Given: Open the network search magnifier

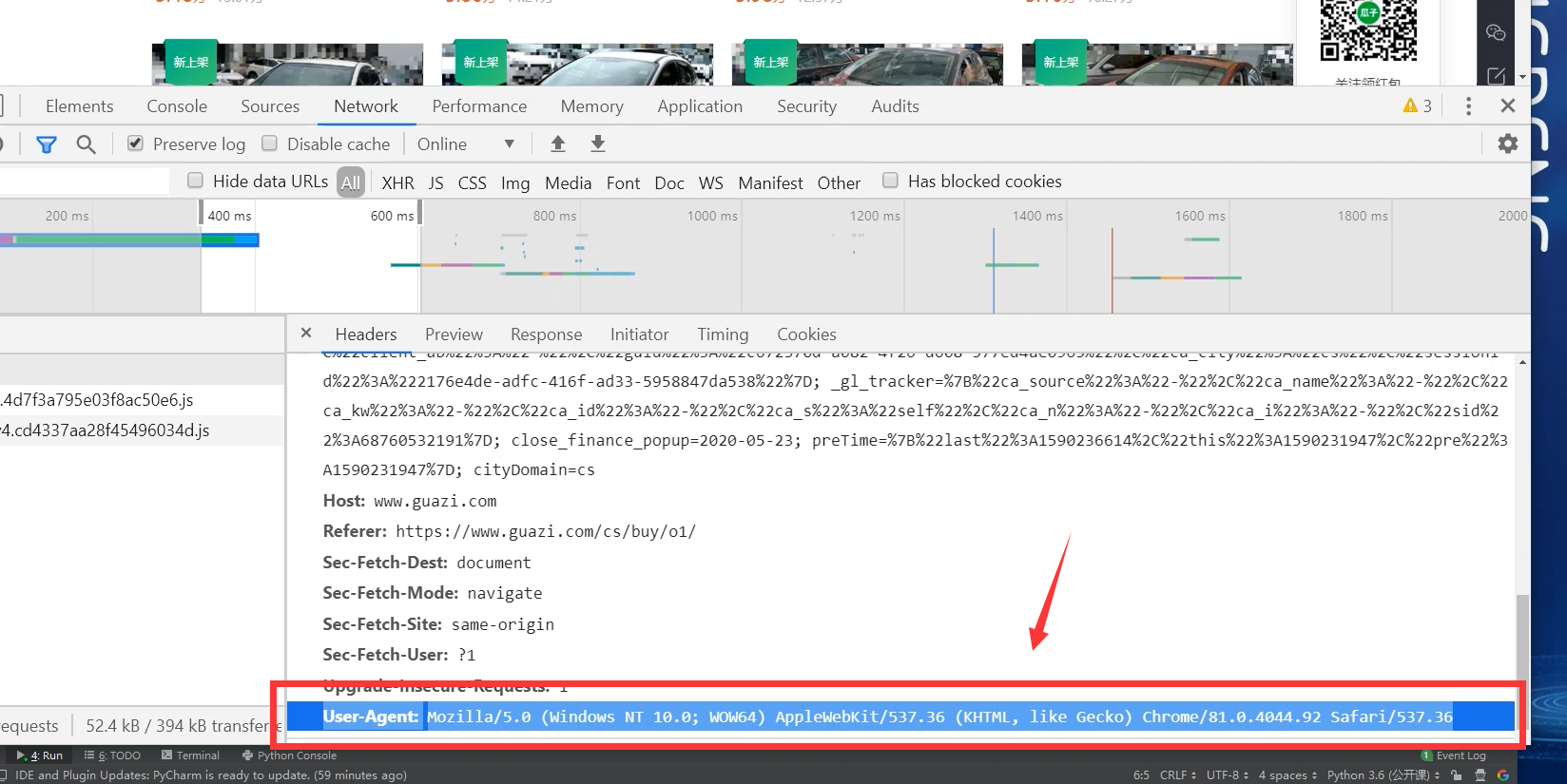Looking at the screenshot, I should click(86, 144).
